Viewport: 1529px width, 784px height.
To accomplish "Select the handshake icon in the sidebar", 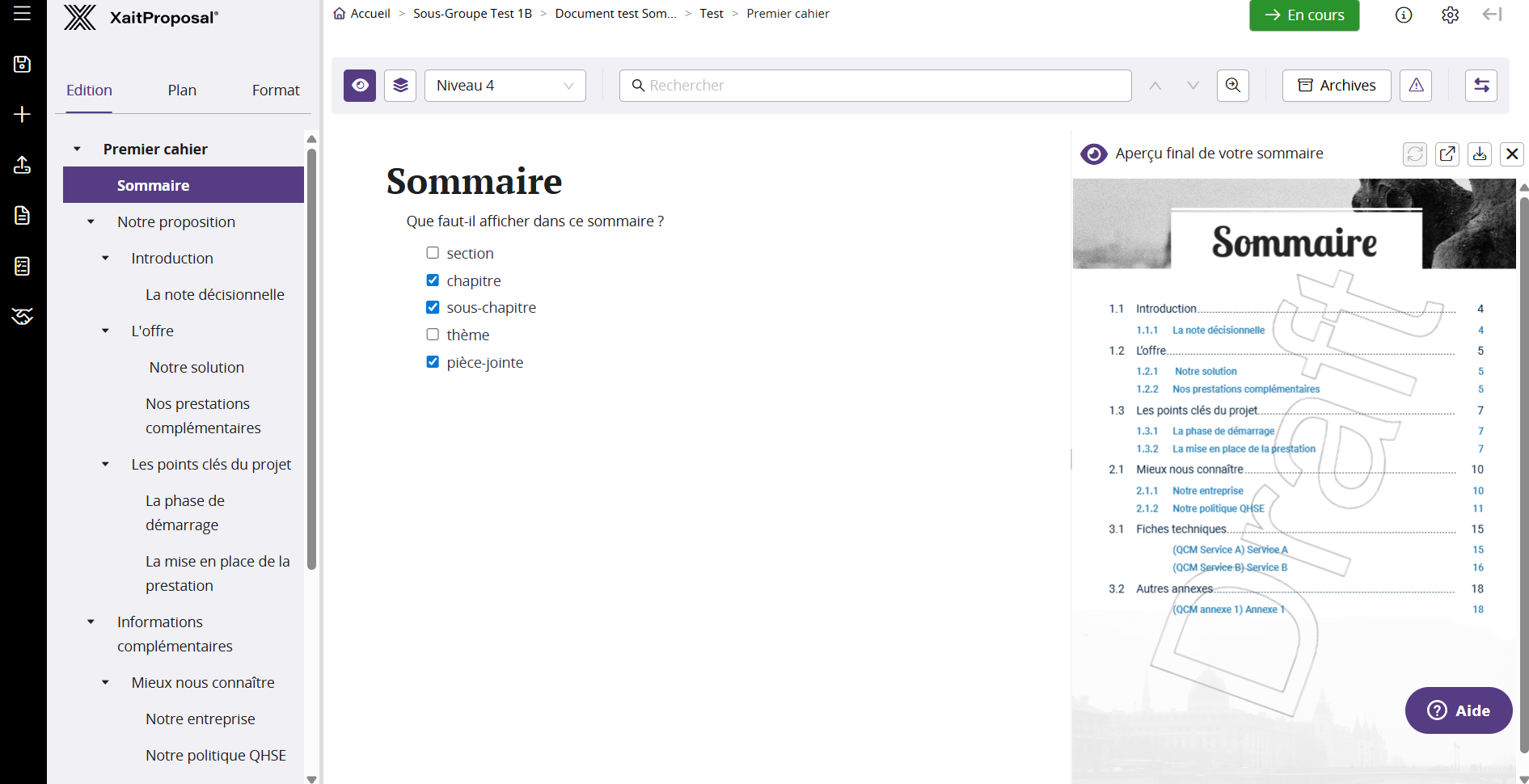I will pyautogui.click(x=22, y=317).
